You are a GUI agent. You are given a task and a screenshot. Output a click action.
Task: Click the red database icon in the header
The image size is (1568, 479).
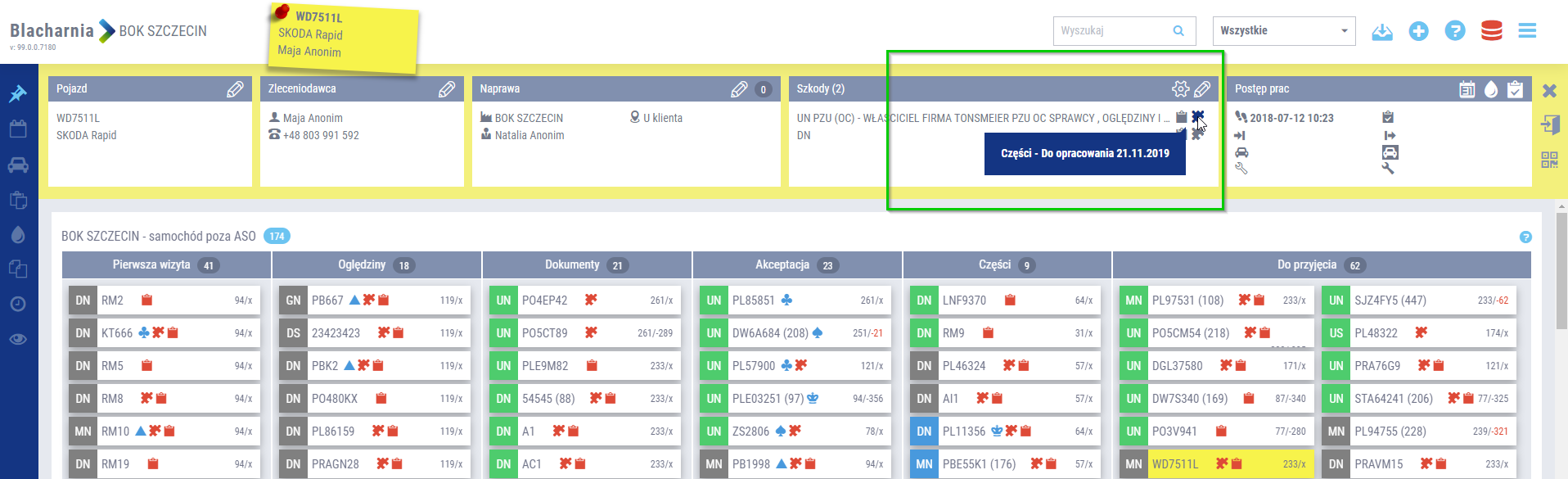(1491, 31)
